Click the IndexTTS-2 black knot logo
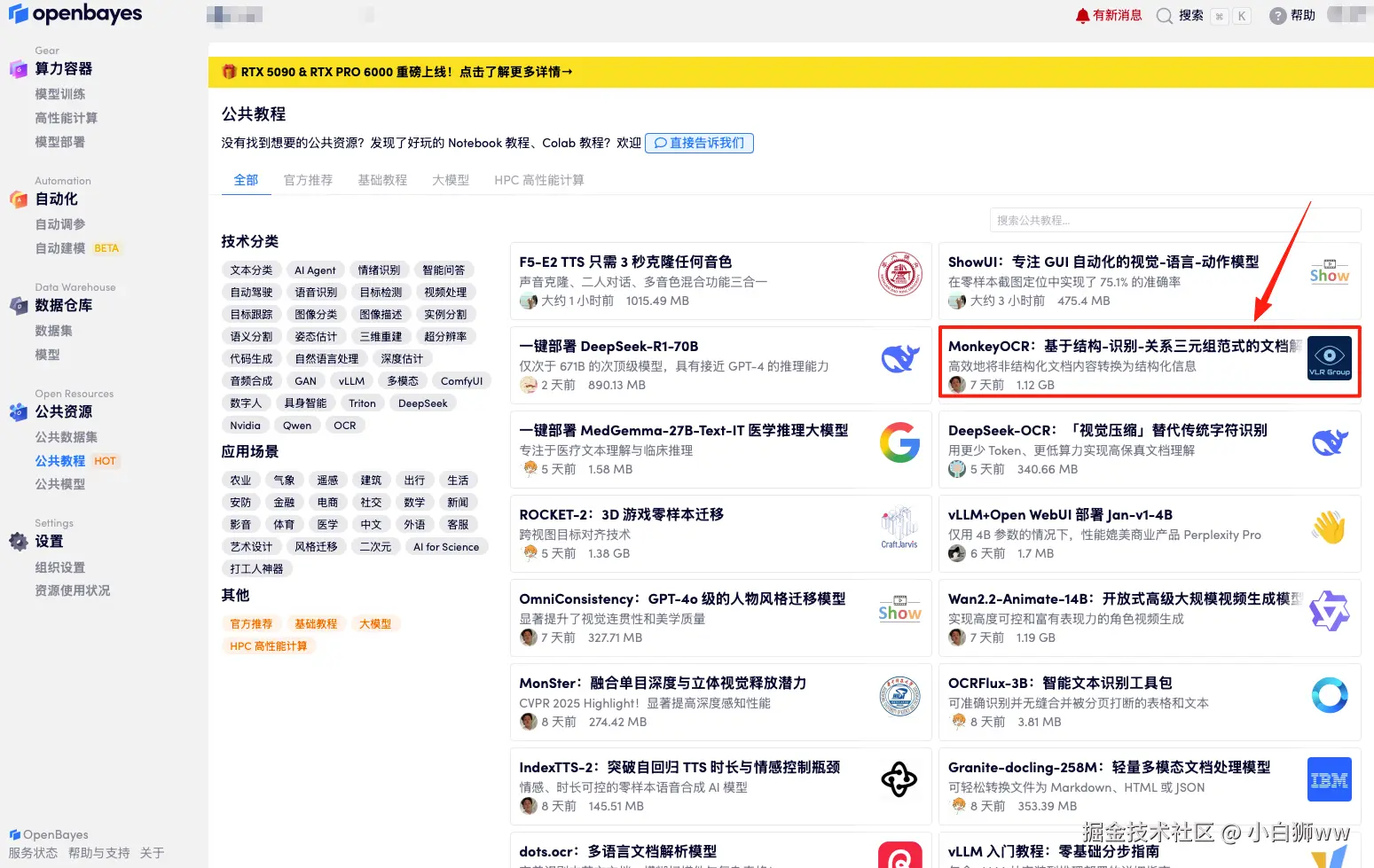1374x868 pixels. [x=899, y=779]
